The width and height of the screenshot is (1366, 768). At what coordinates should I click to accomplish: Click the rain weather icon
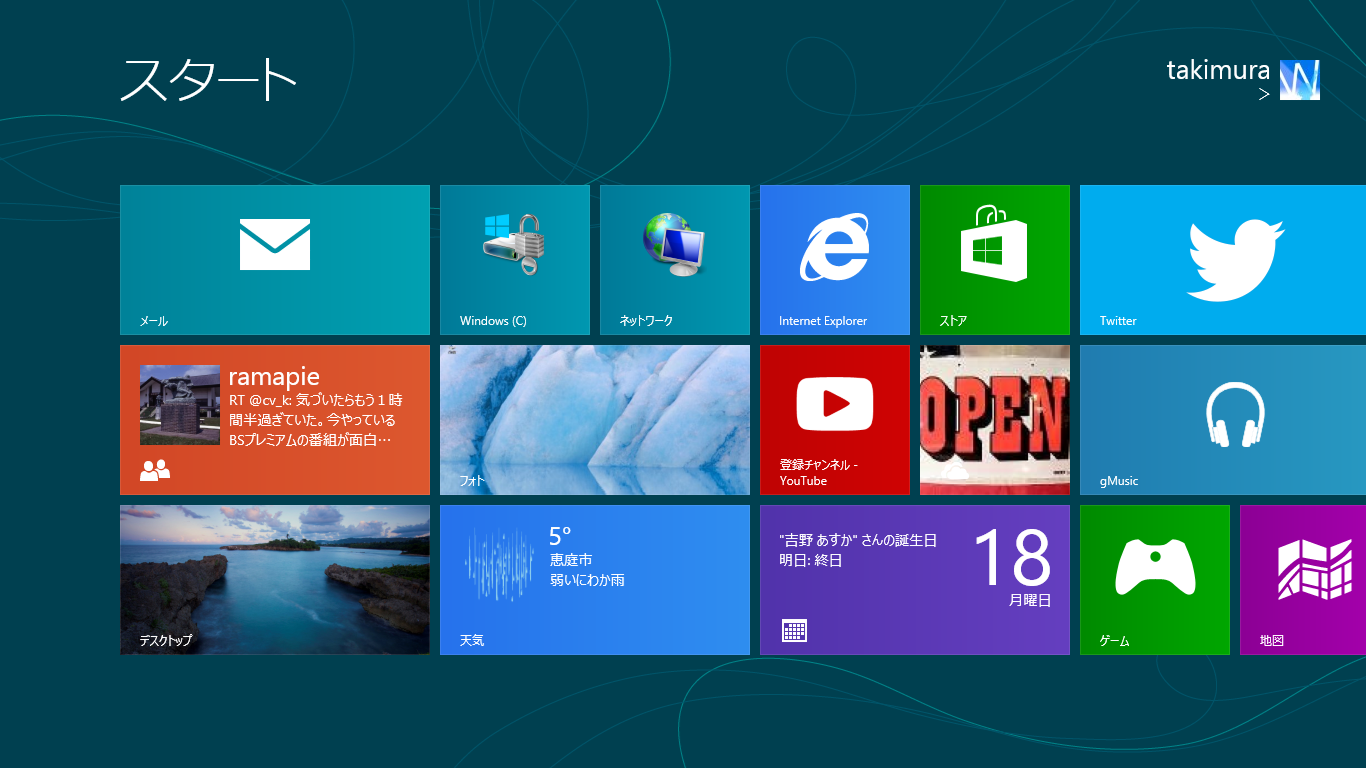coord(500,564)
